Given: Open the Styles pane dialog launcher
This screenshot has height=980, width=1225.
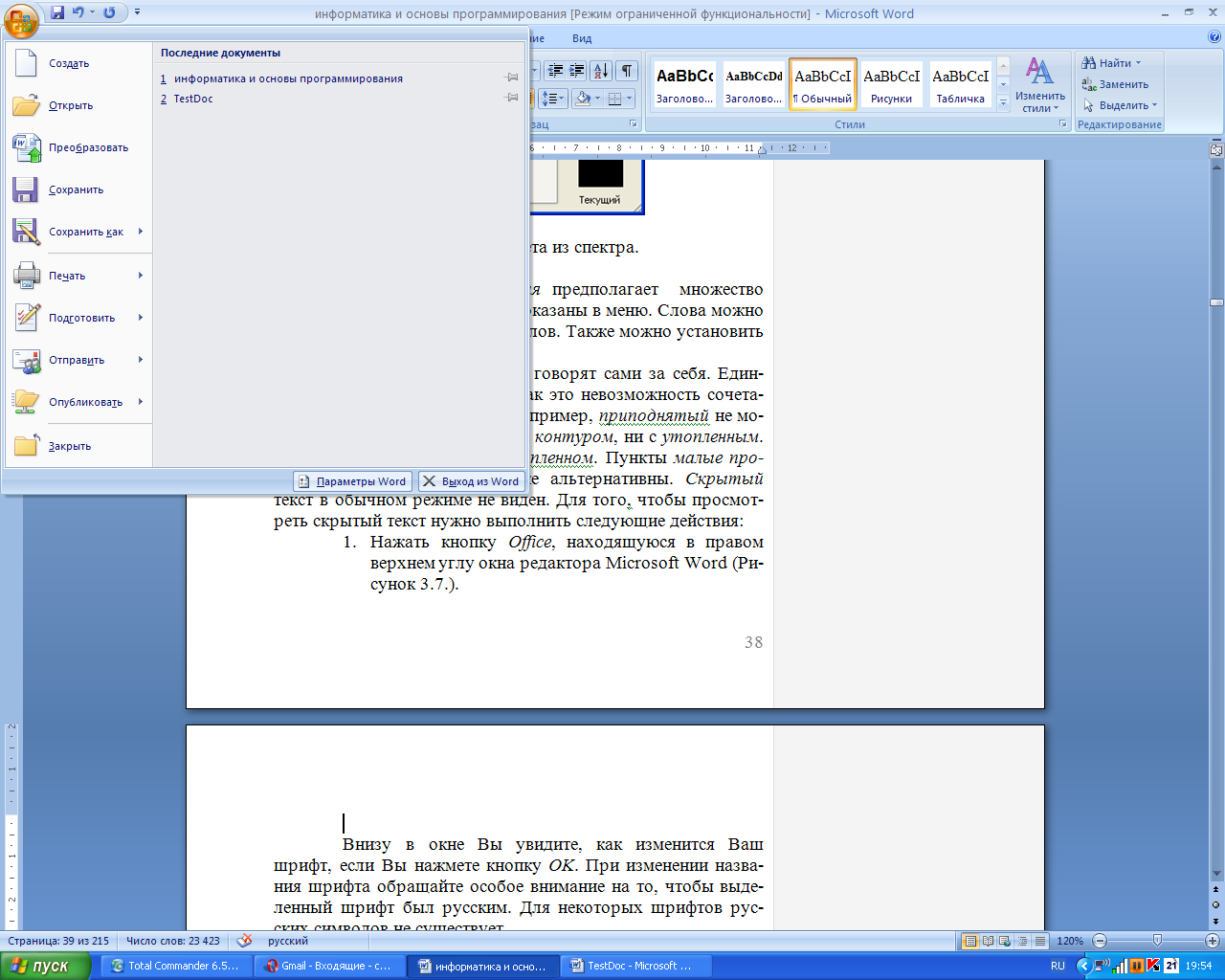Looking at the screenshot, I should [1063, 124].
